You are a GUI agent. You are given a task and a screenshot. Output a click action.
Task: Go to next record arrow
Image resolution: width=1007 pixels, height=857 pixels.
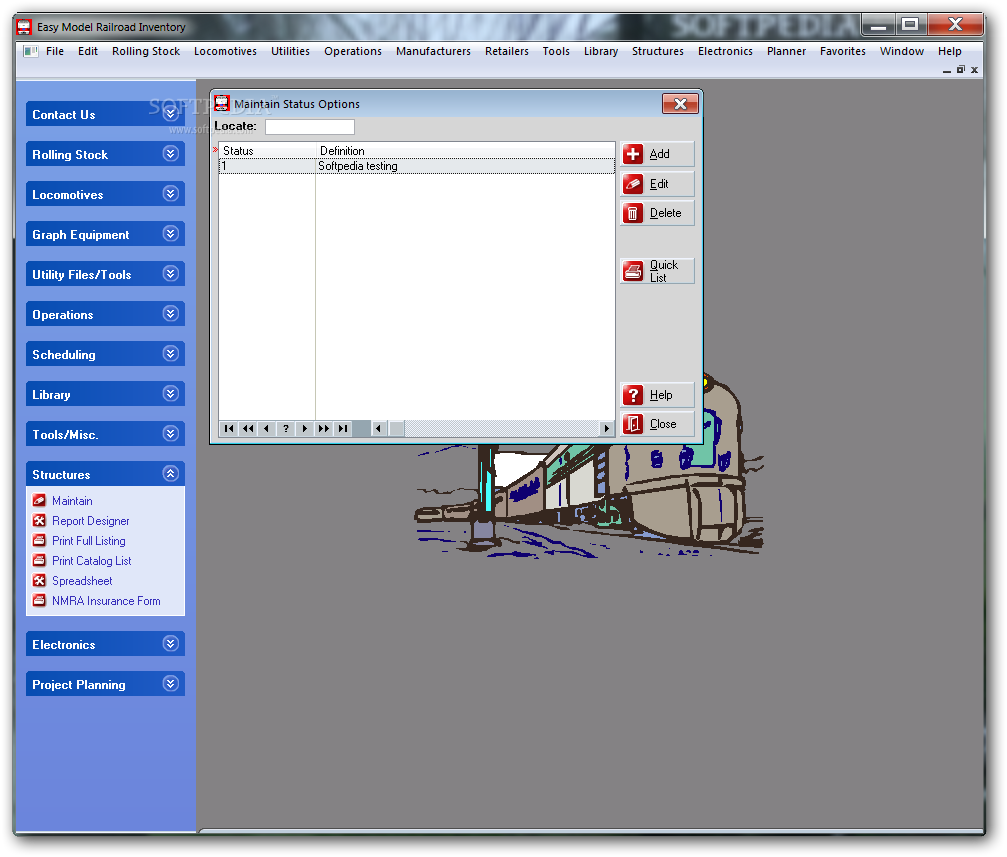tap(304, 428)
